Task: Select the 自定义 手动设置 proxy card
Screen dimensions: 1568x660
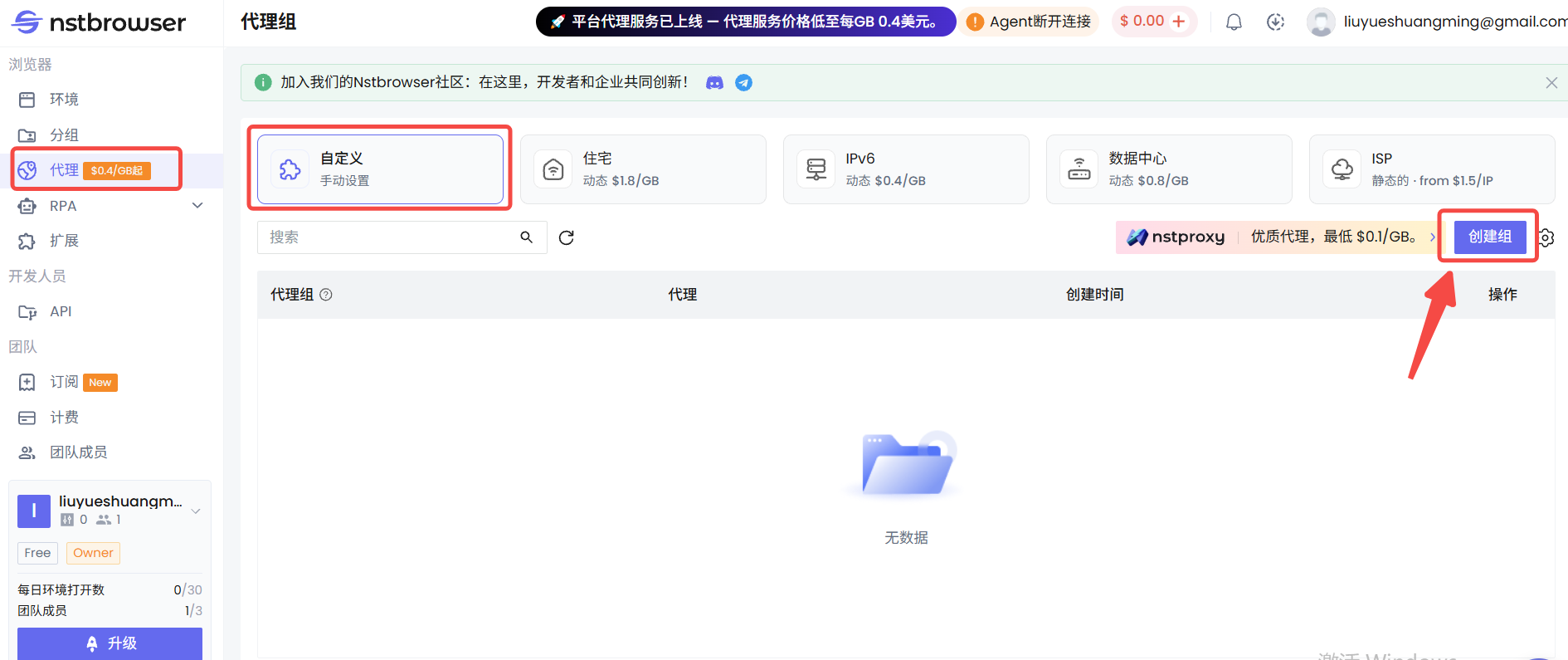Action: (380, 169)
